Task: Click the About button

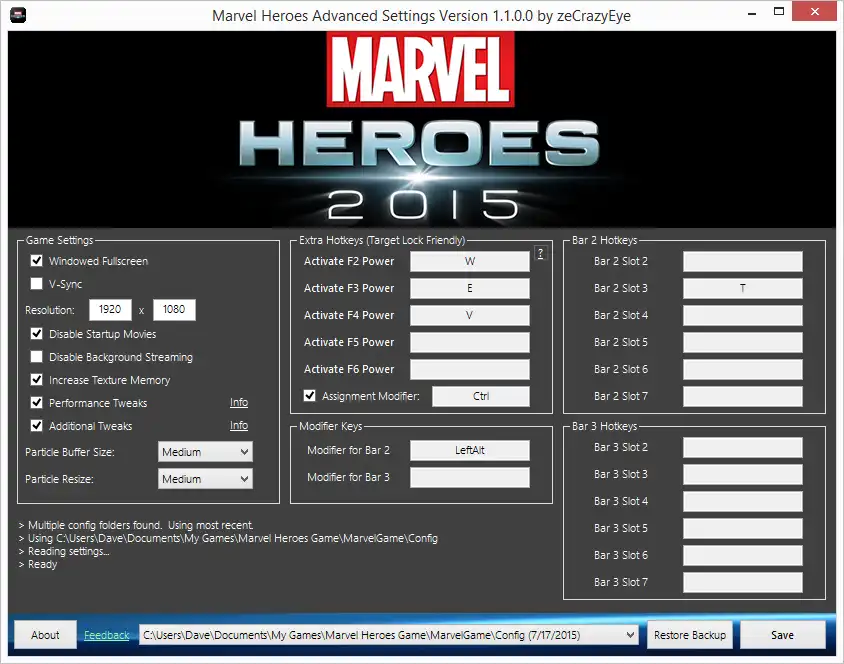Action: 45,635
